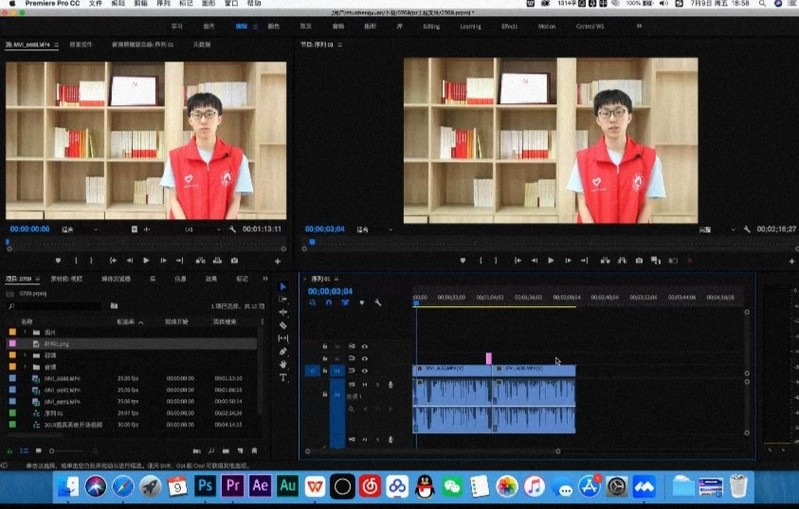Select the Razor tool
Image resolution: width=799 pixels, height=509 pixels.
click(283, 325)
